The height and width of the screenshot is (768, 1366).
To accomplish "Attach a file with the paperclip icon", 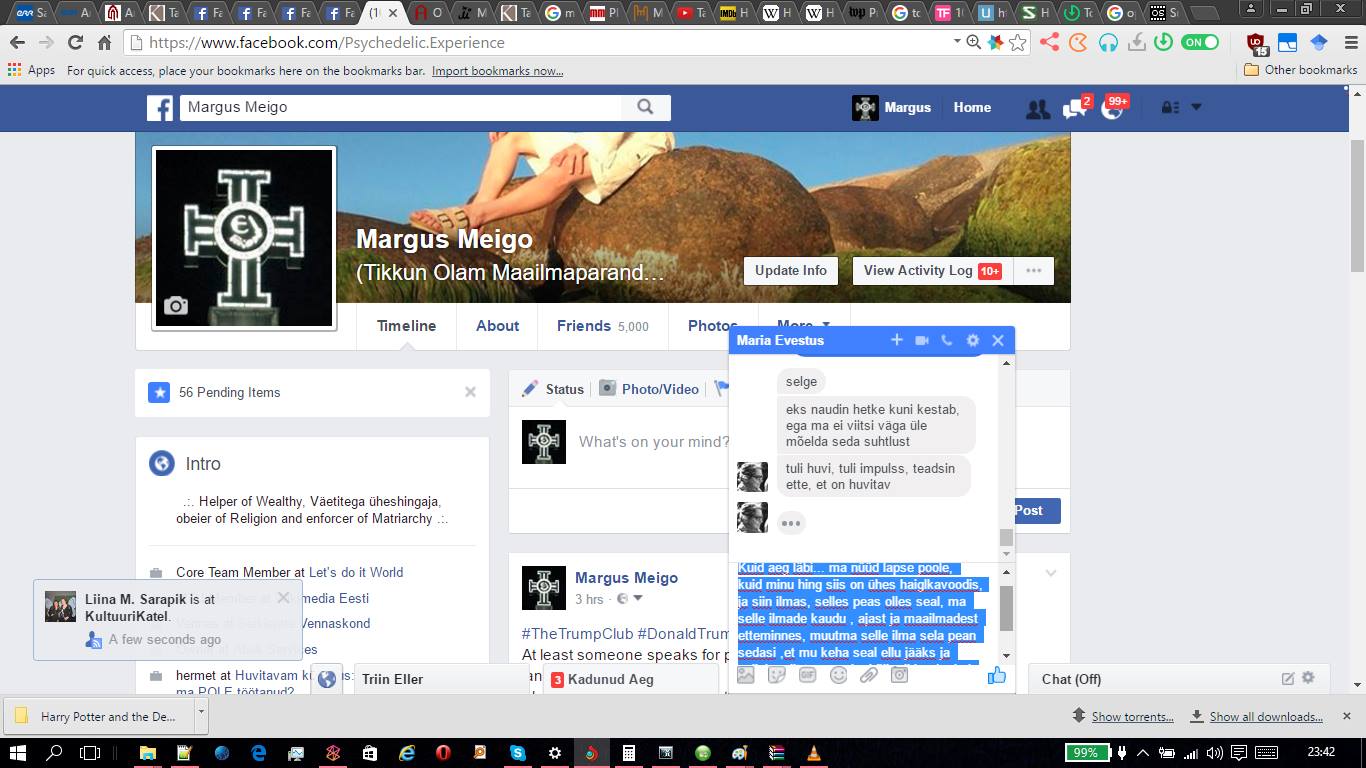I will [869, 675].
